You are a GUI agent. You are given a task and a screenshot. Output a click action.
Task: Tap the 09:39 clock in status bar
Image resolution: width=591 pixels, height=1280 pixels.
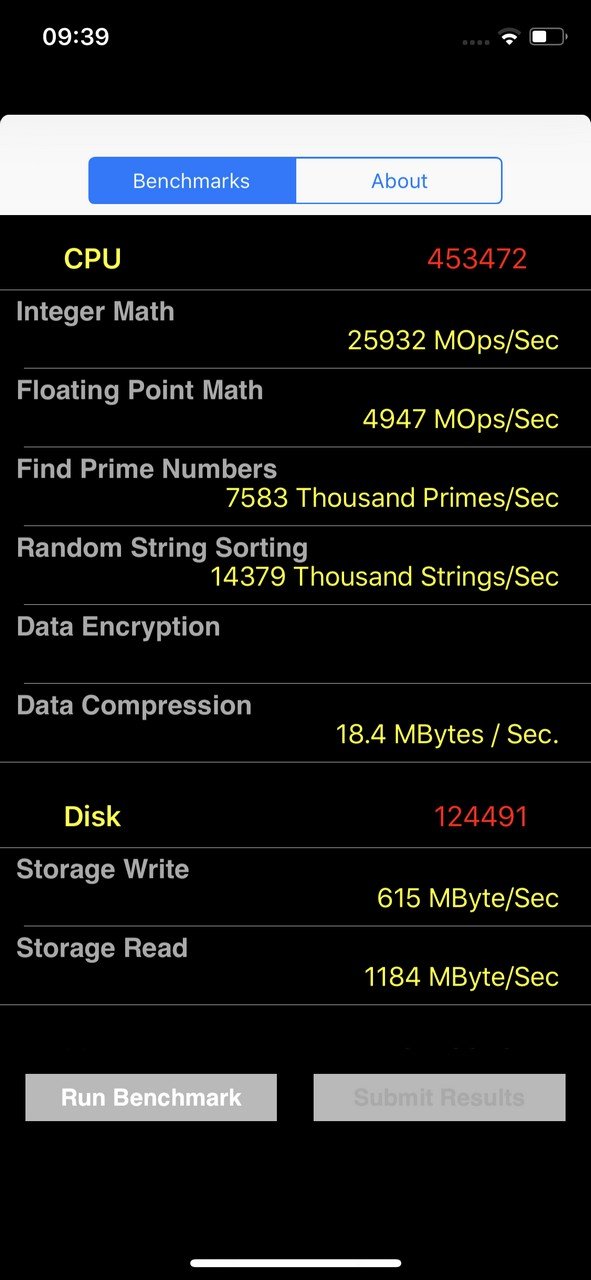point(76,37)
